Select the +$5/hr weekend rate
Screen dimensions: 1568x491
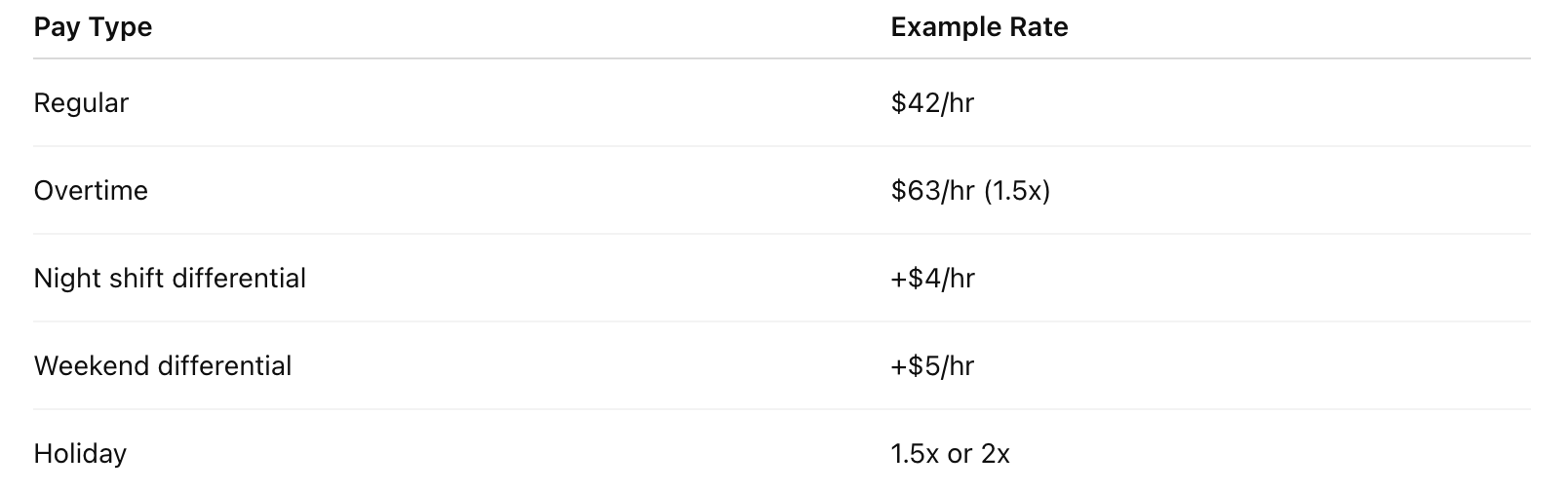tap(932, 365)
